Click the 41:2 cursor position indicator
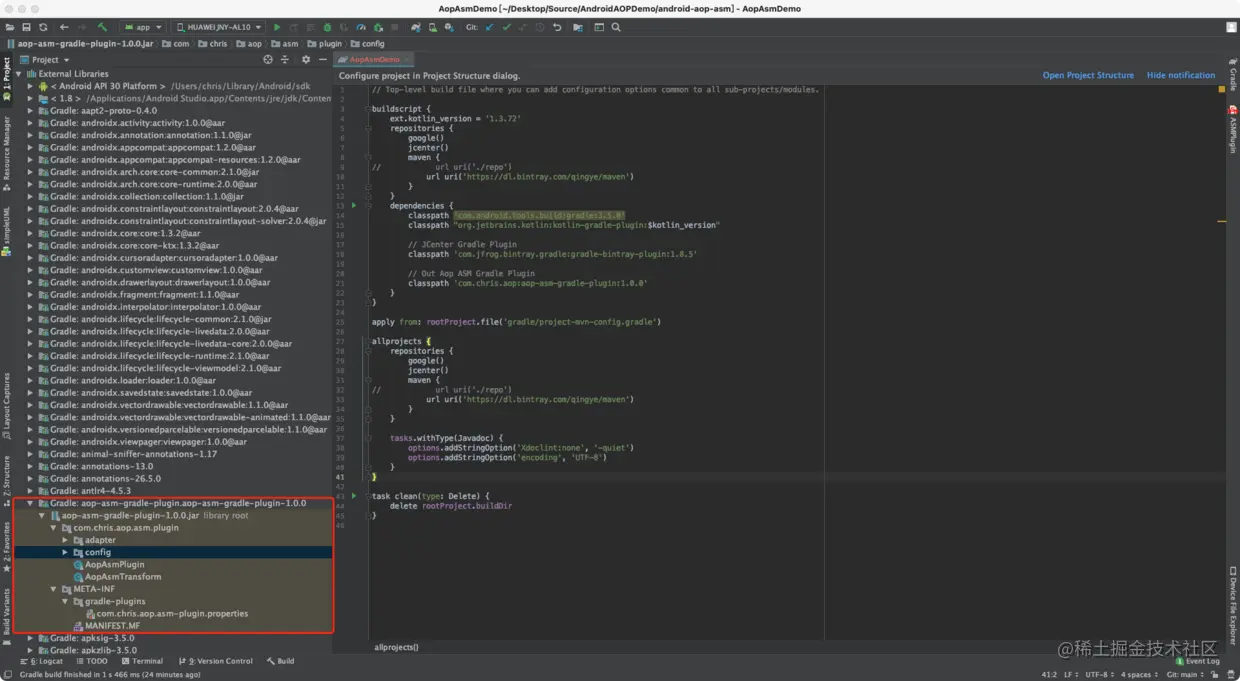This screenshot has height=681, width=1240. pyautogui.click(x=1050, y=675)
